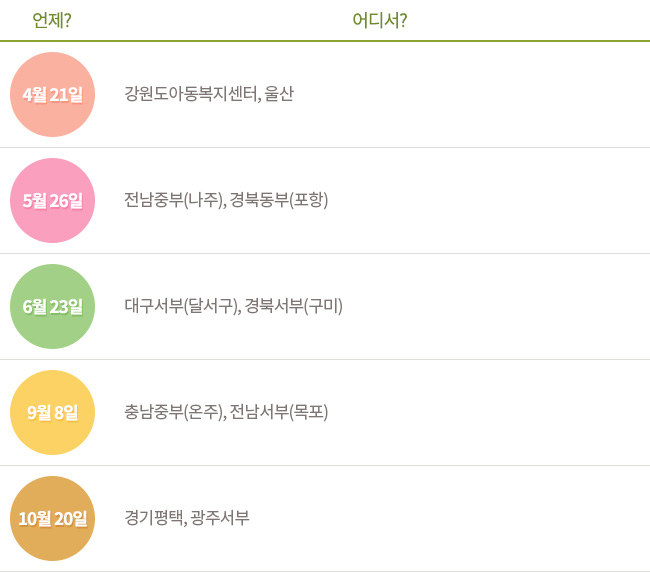The image size is (650, 572).
Task: Click the 어디서? column header
Action: [379, 20]
